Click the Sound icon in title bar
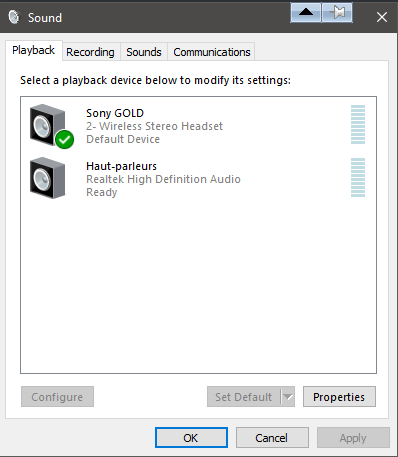Image resolution: width=398 pixels, height=457 pixels. pos(14,17)
